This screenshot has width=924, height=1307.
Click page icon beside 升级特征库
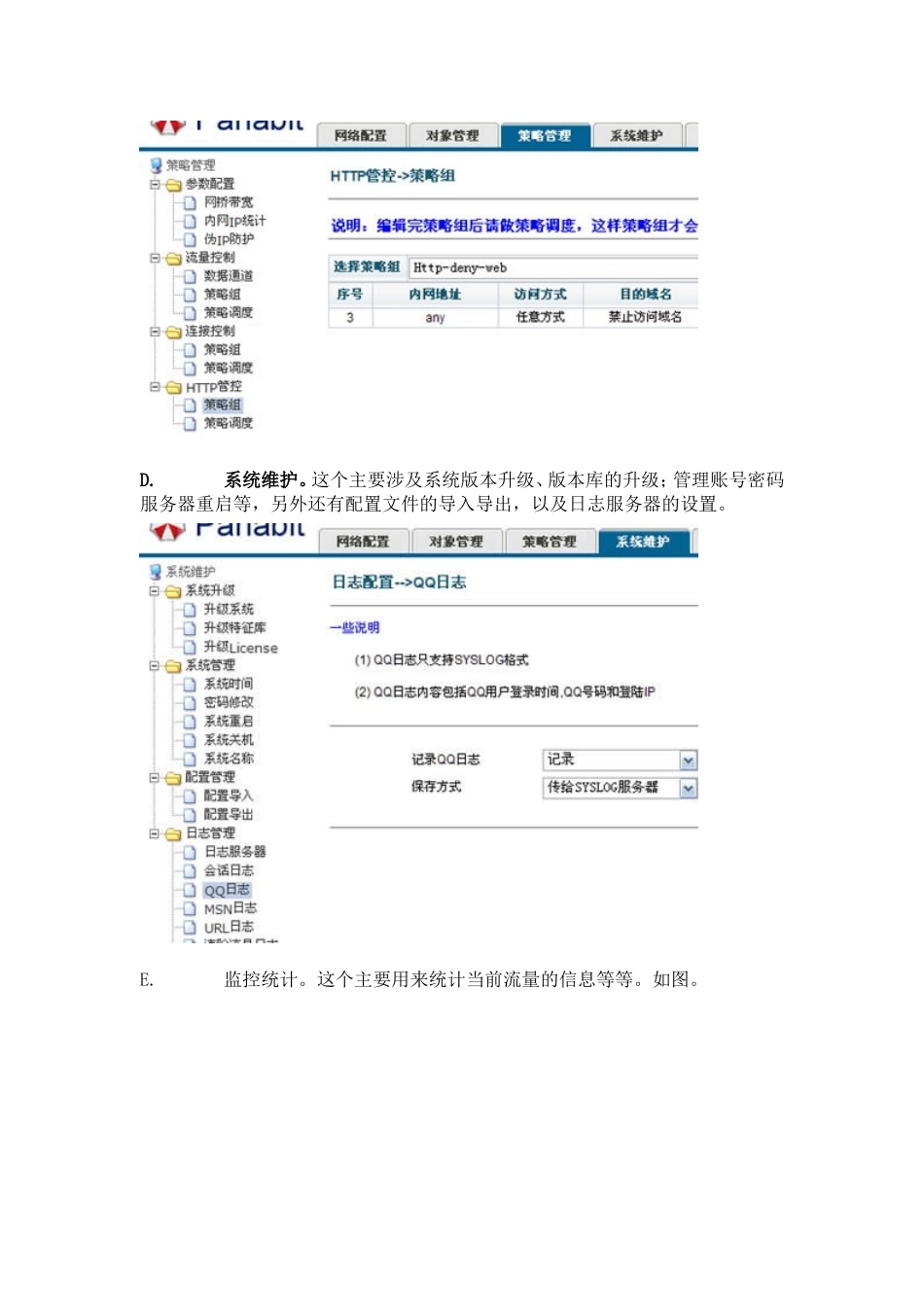[x=191, y=628]
